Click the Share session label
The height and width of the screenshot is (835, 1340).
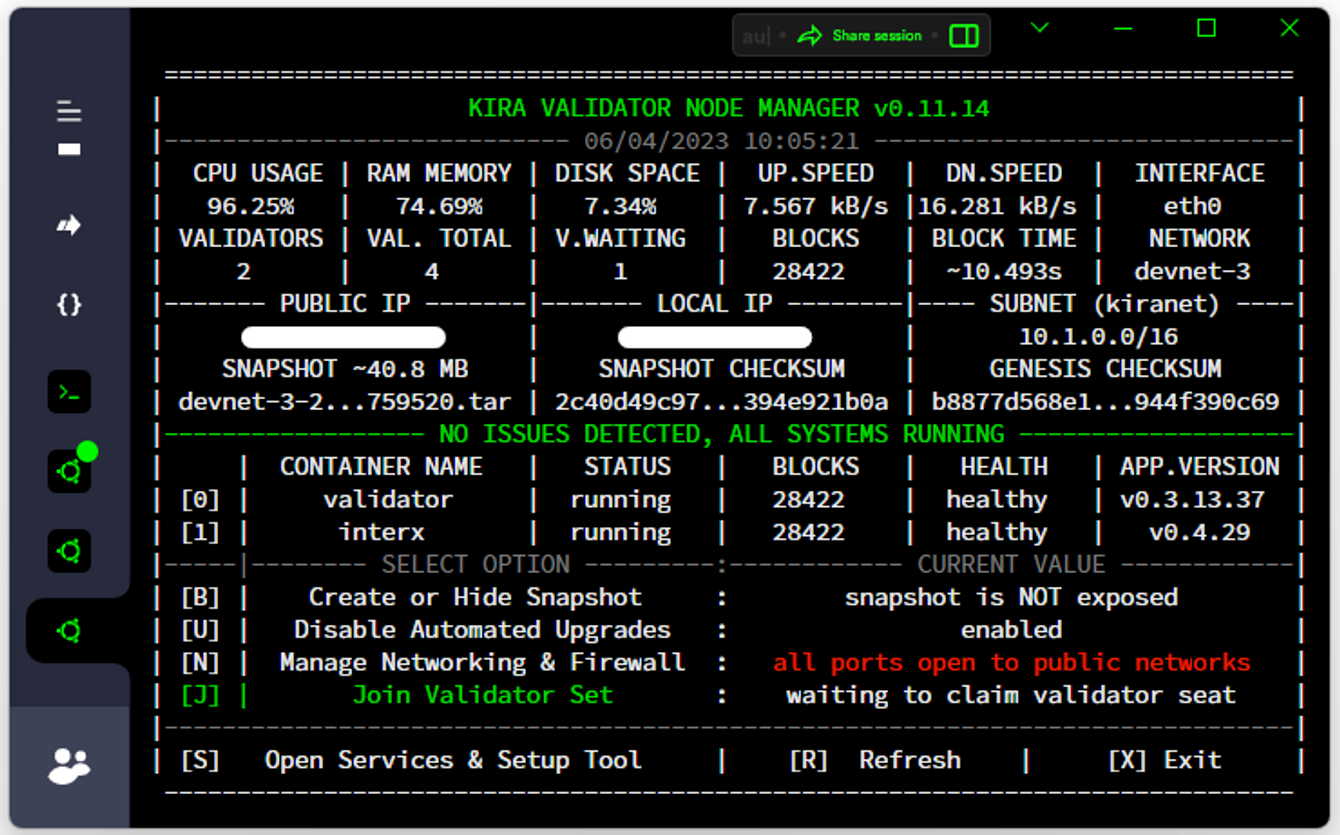click(x=876, y=36)
